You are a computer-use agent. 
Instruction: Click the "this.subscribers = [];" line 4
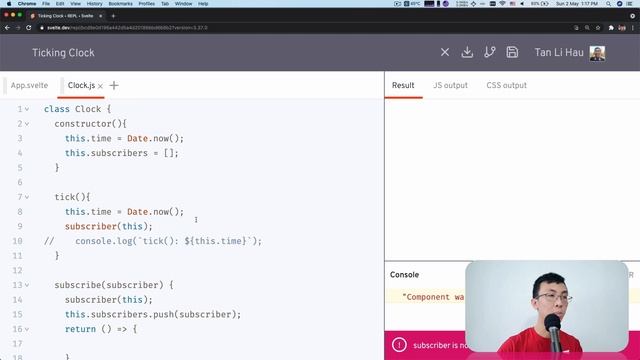tap(122, 153)
